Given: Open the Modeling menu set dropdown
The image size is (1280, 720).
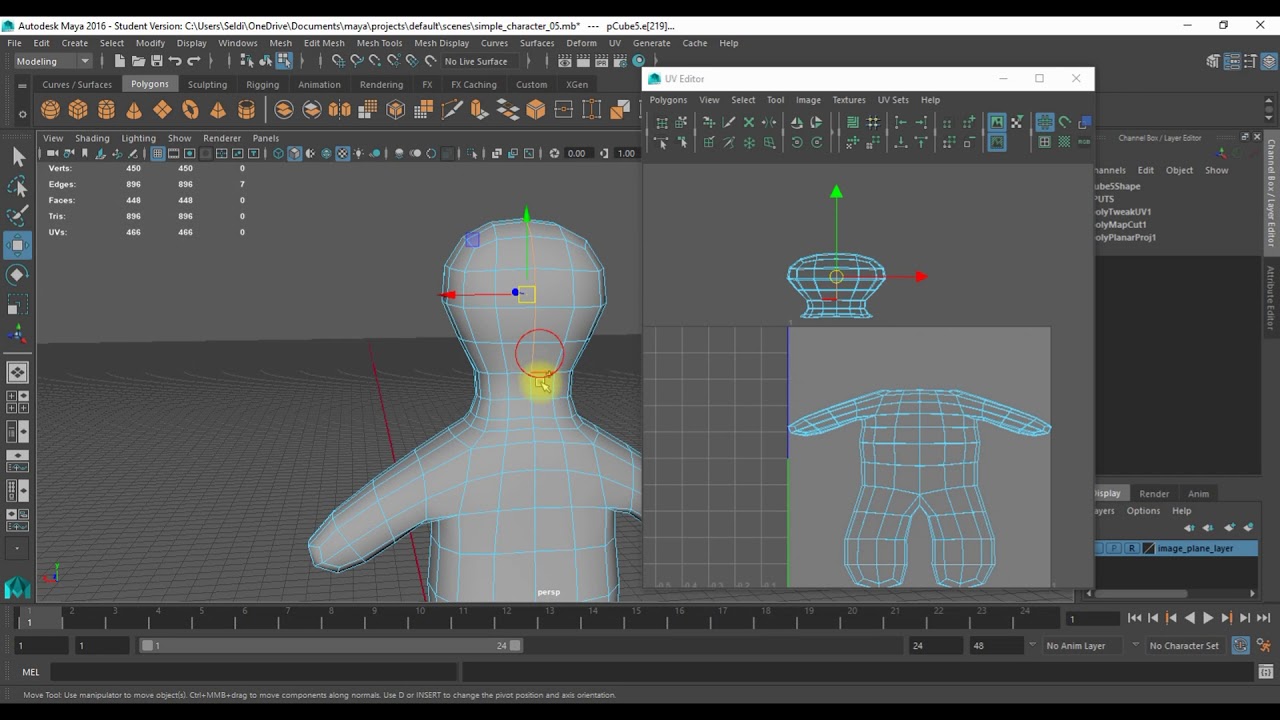Looking at the screenshot, I should (x=52, y=61).
